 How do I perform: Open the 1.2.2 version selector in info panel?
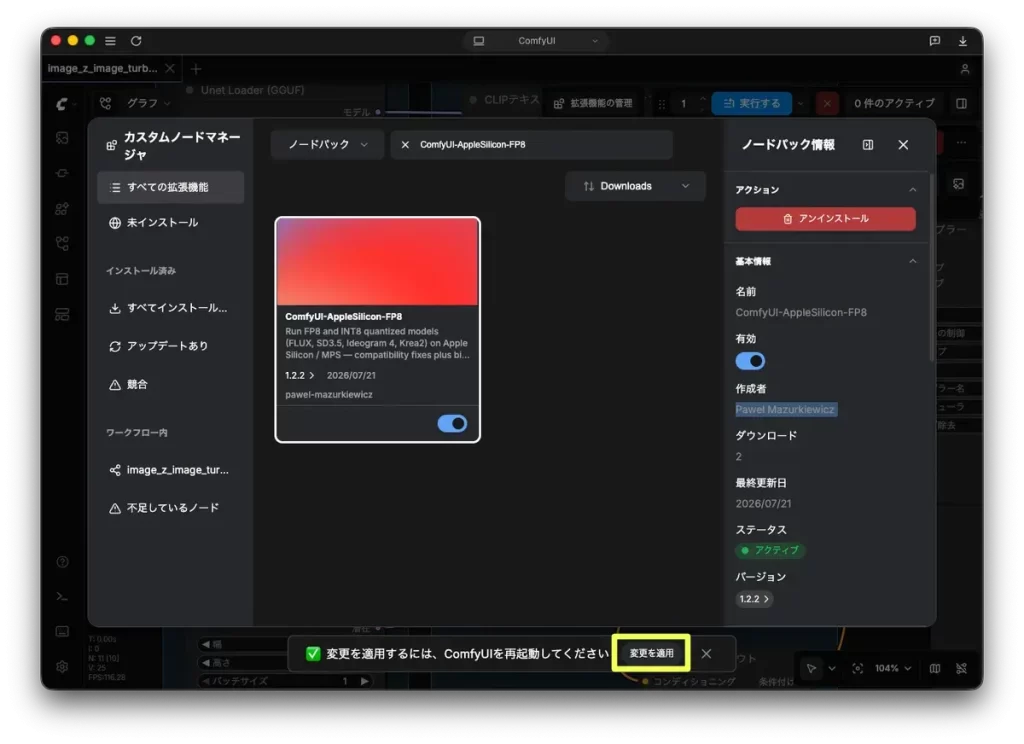click(754, 598)
